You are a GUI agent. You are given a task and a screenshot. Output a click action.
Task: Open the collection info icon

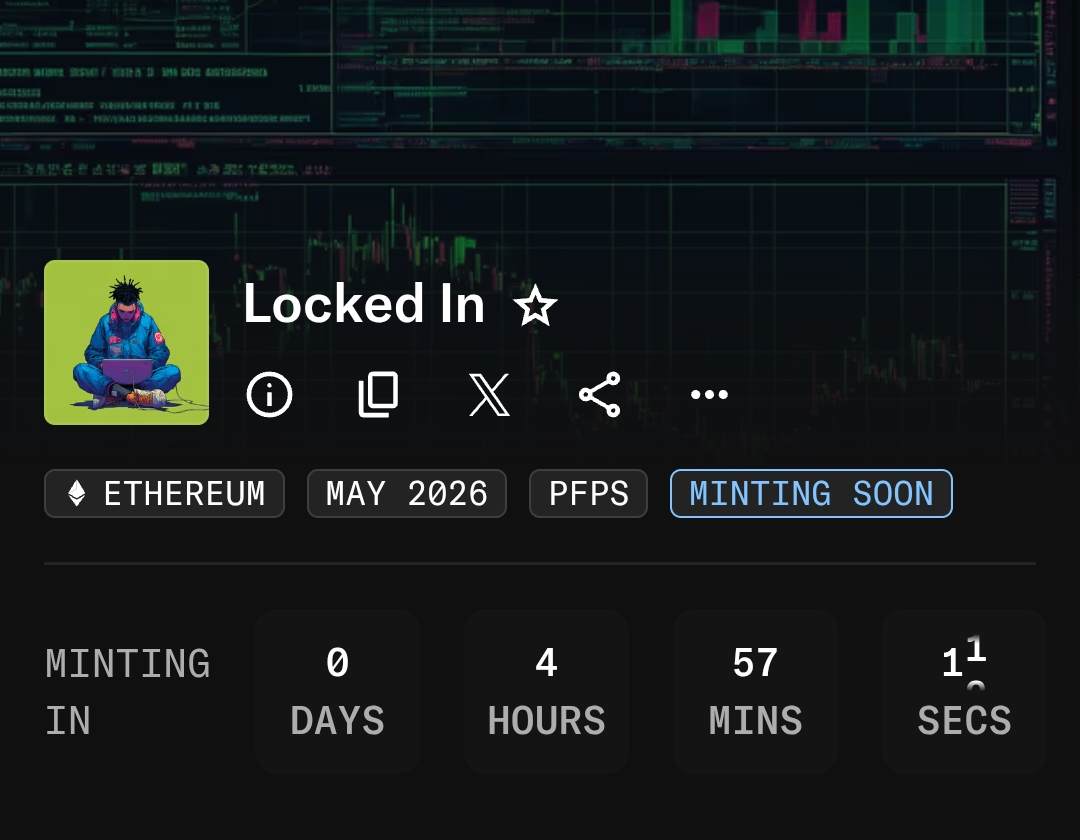pyautogui.click(x=269, y=395)
